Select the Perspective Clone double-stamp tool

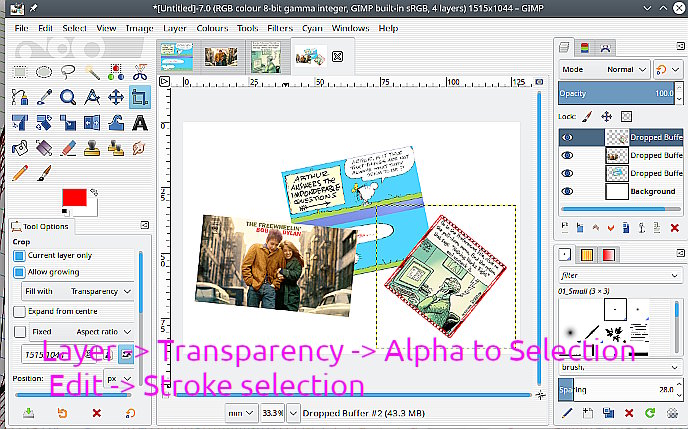[116, 148]
